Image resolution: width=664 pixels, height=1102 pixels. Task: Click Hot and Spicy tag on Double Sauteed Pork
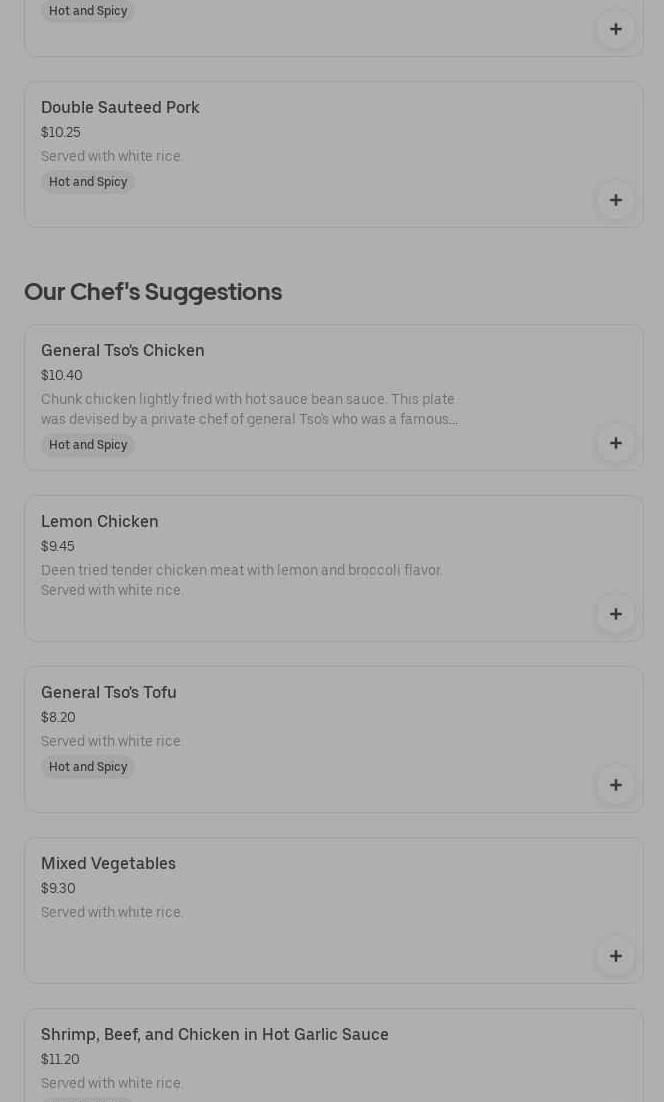88,182
